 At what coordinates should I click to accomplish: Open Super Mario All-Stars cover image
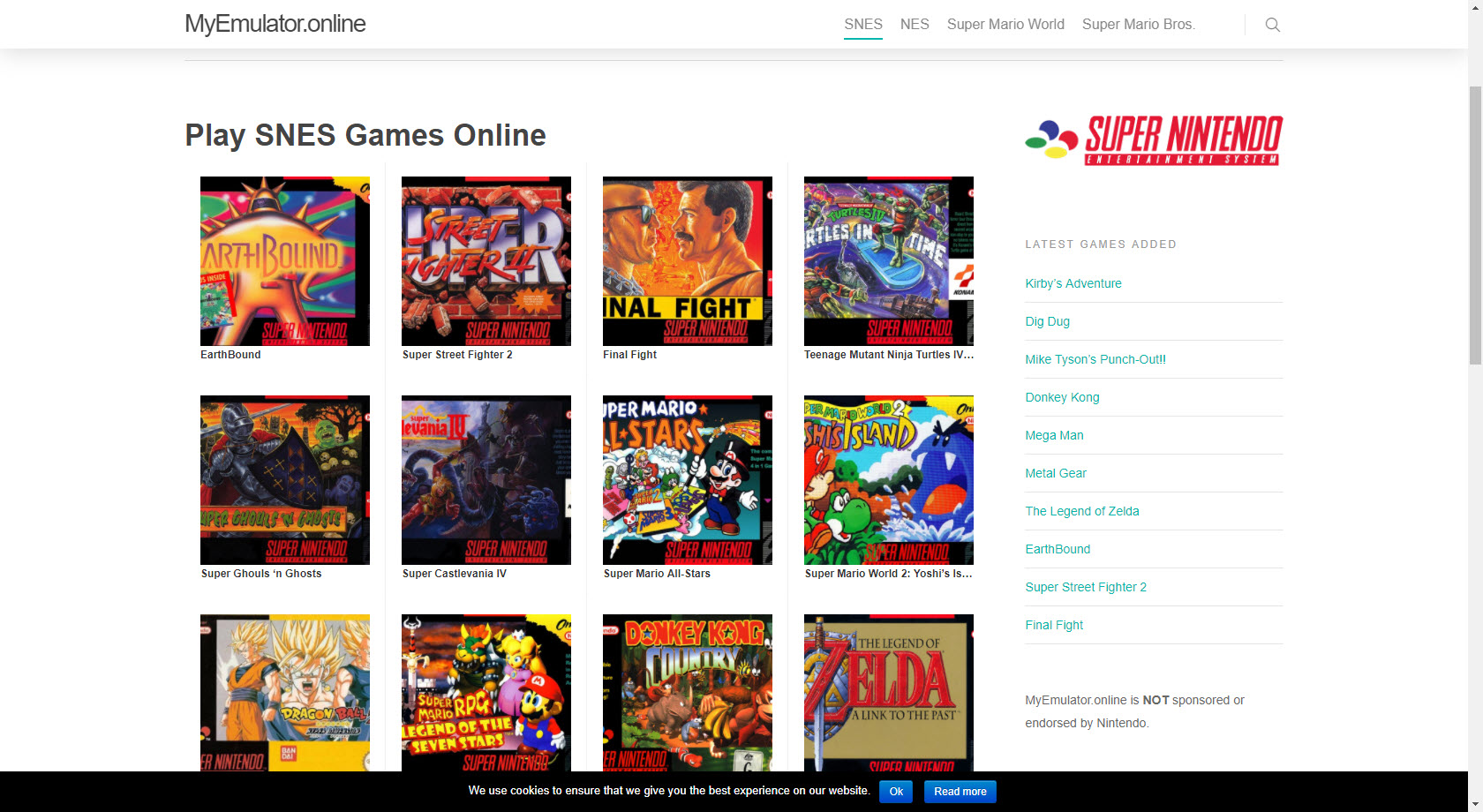[688, 480]
